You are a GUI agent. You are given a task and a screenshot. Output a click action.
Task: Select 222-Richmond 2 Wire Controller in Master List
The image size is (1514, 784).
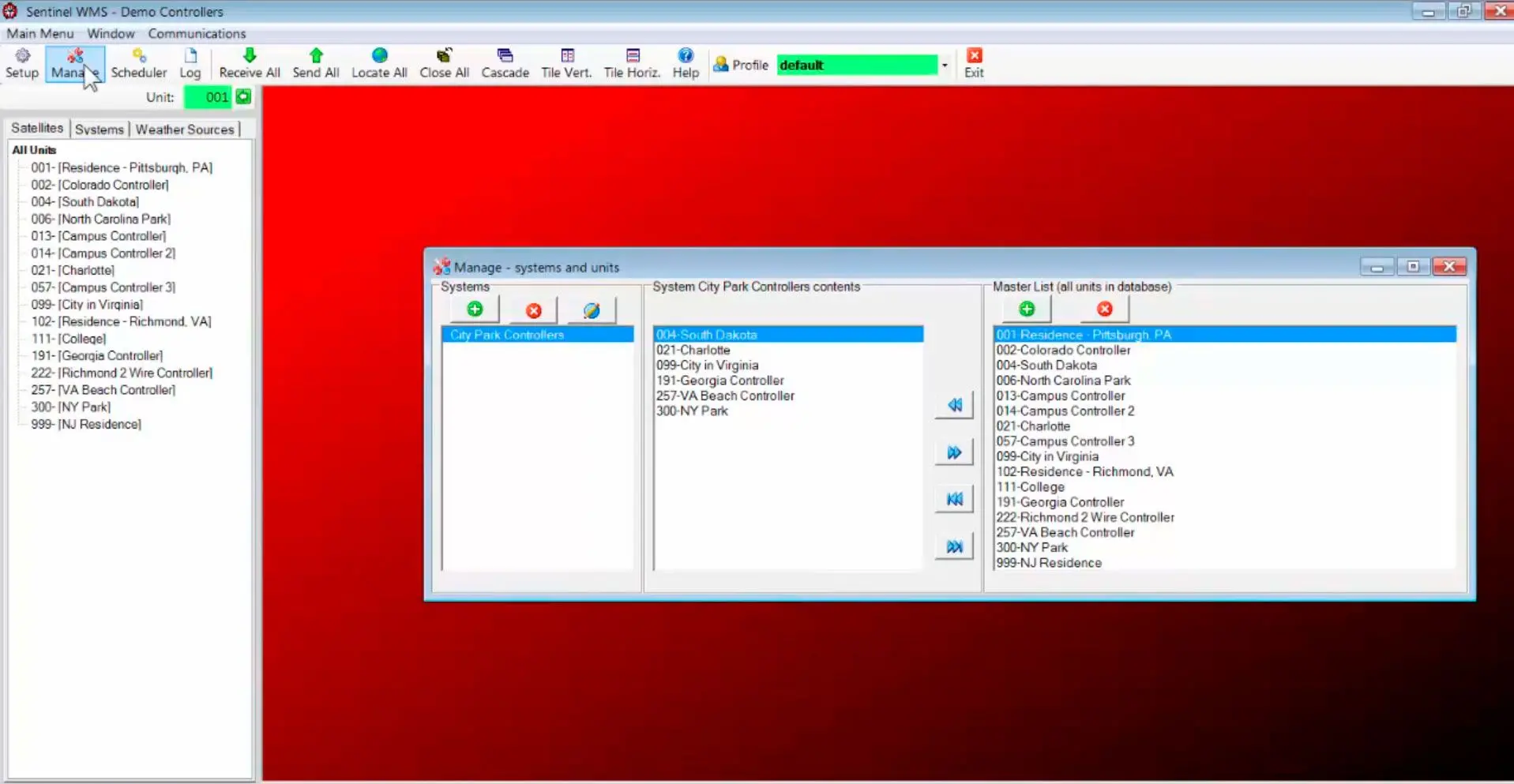click(x=1084, y=517)
